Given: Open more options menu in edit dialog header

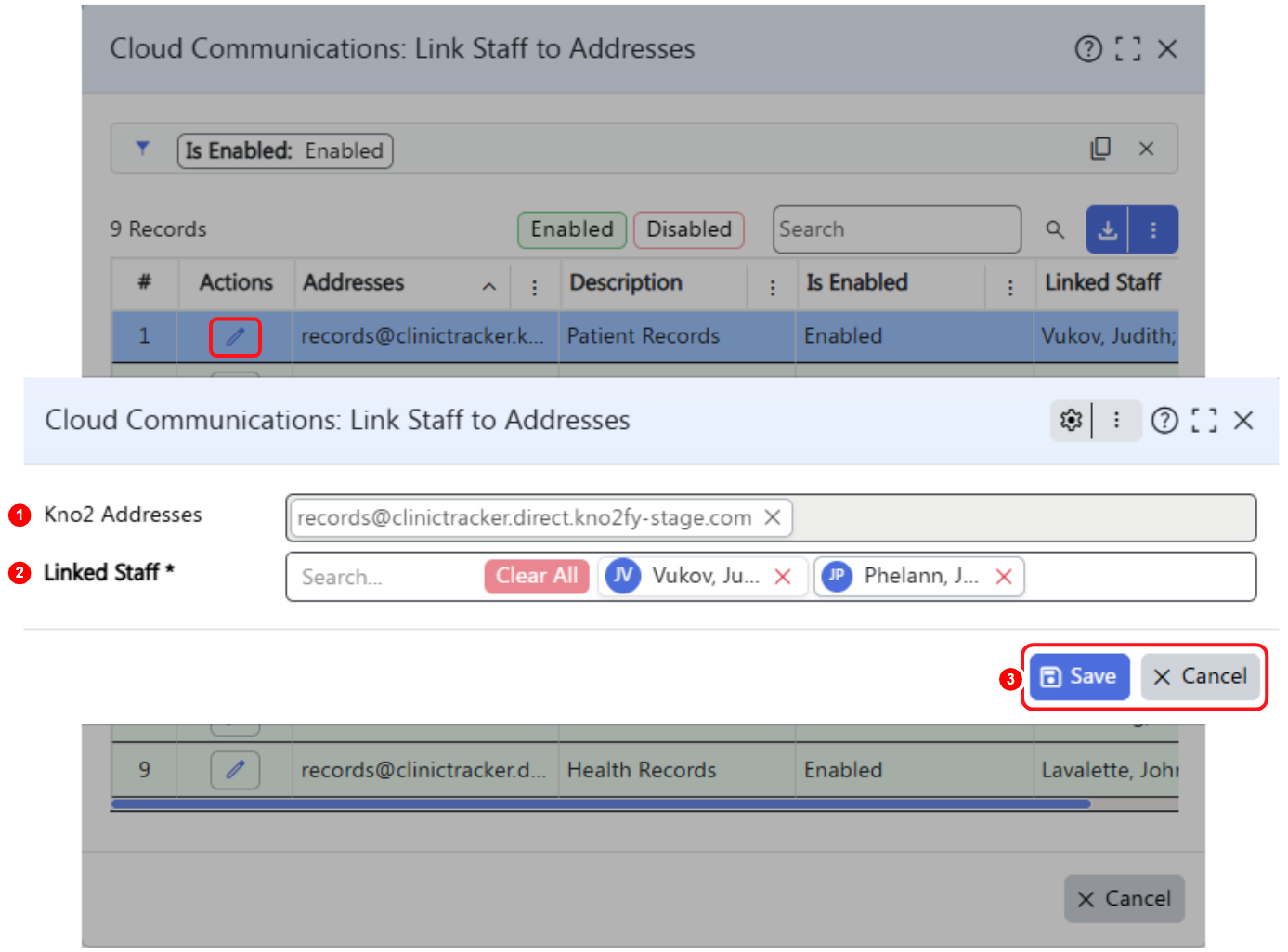Looking at the screenshot, I should 1117,421.
